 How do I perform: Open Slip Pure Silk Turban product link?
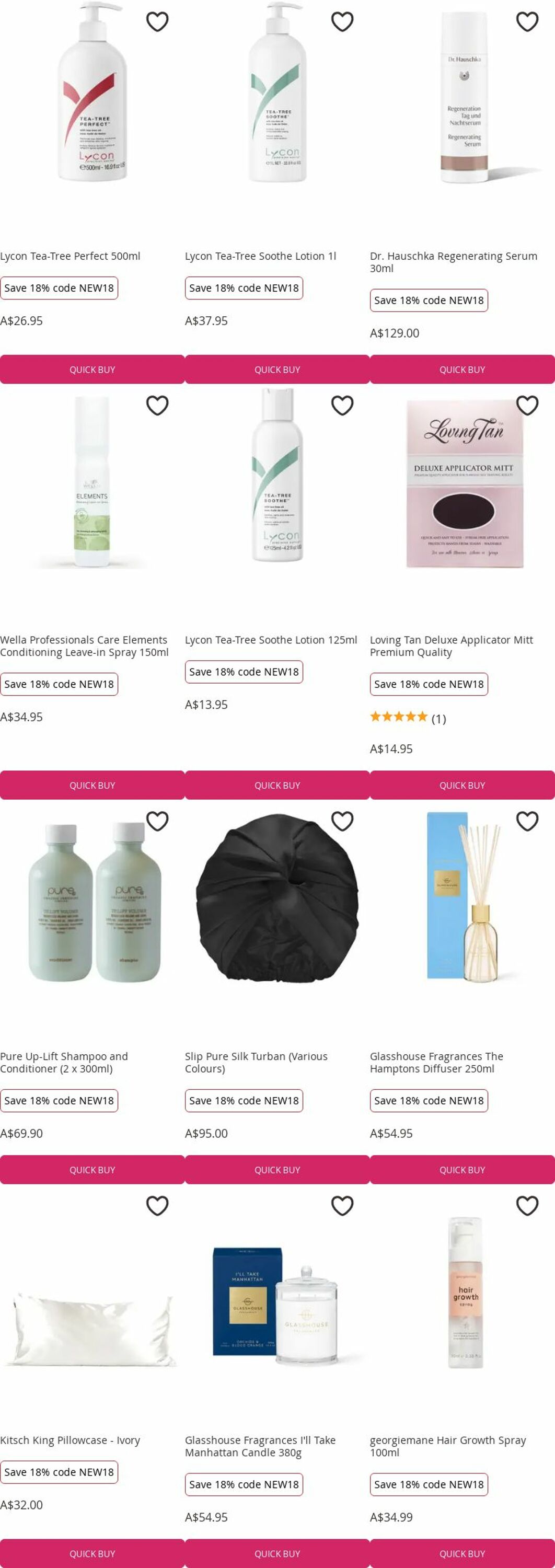point(256,1062)
